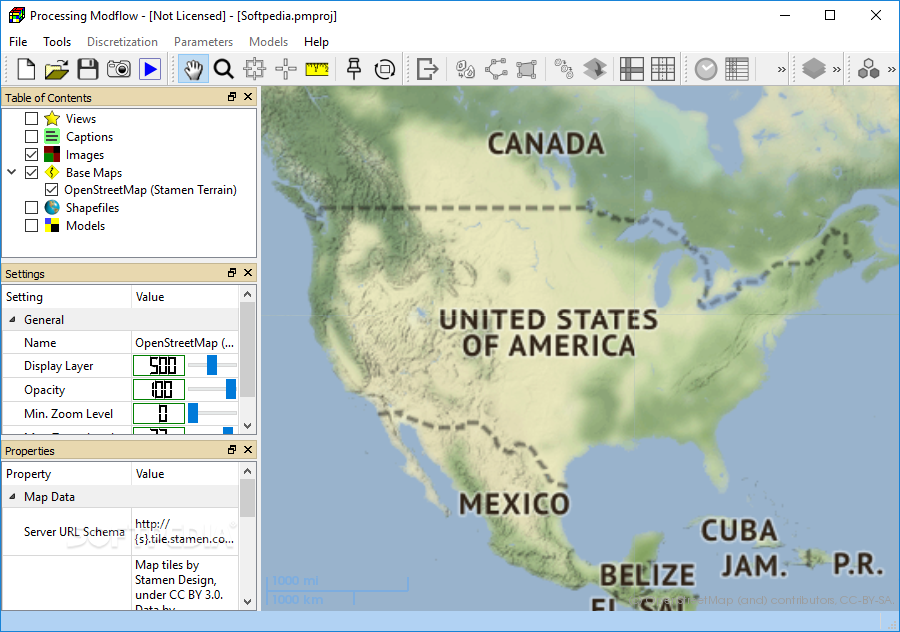
Task: Open the Help menu
Action: (x=316, y=42)
